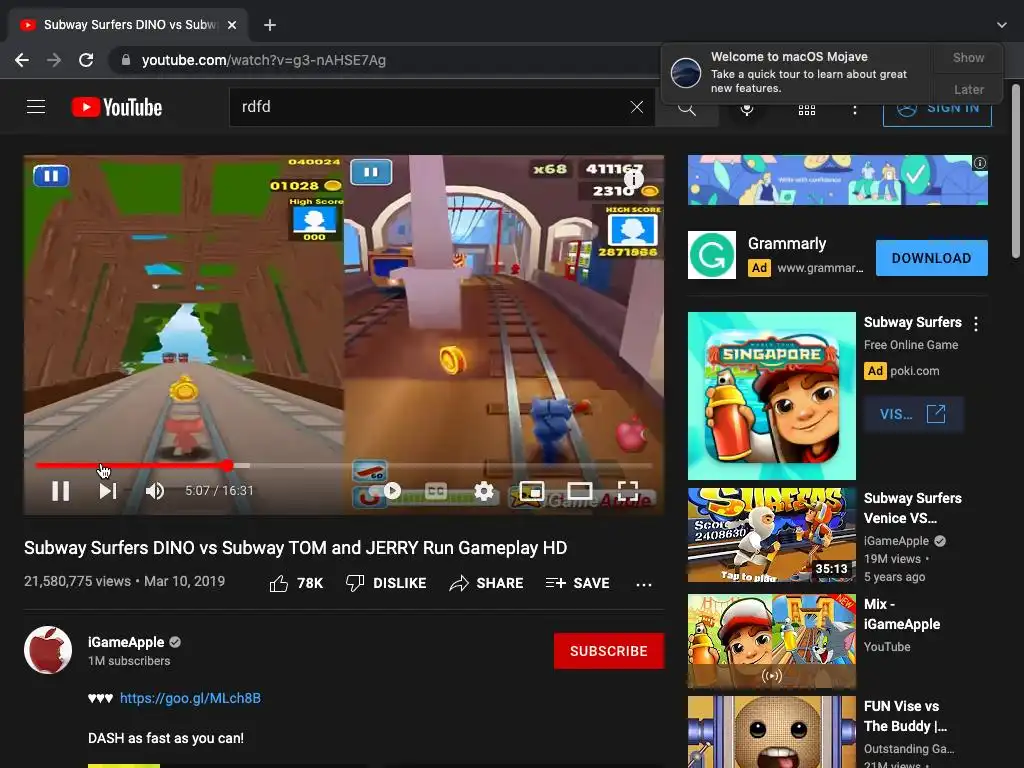
Task: Clear the search box text
Action: click(637, 107)
